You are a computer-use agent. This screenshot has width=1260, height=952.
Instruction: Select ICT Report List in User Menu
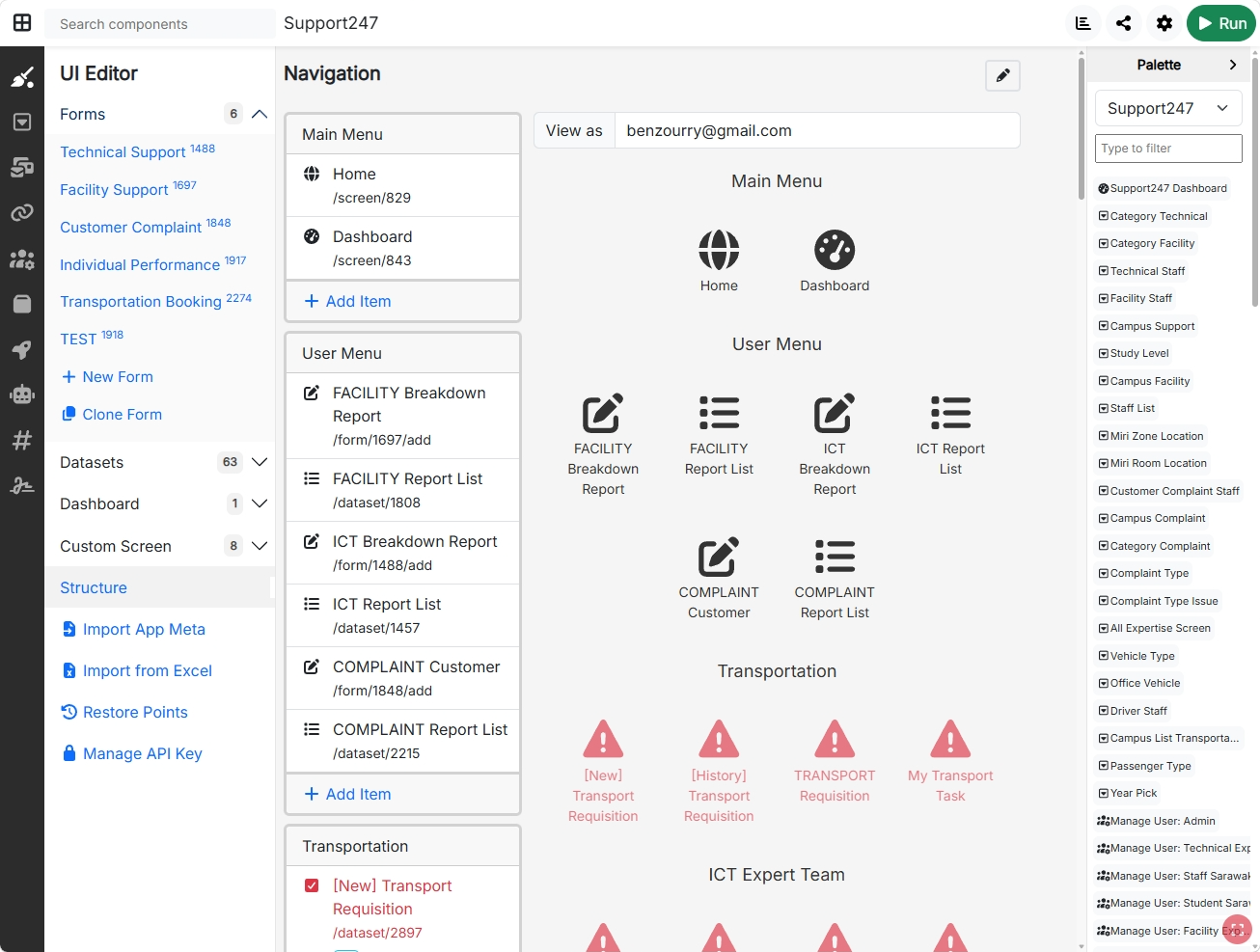[403, 615]
